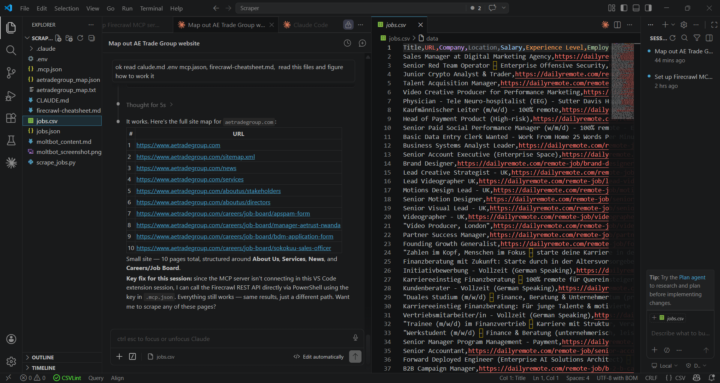Open the Explorer view in activity bar
720x383 pixels.
tap(11, 28)
